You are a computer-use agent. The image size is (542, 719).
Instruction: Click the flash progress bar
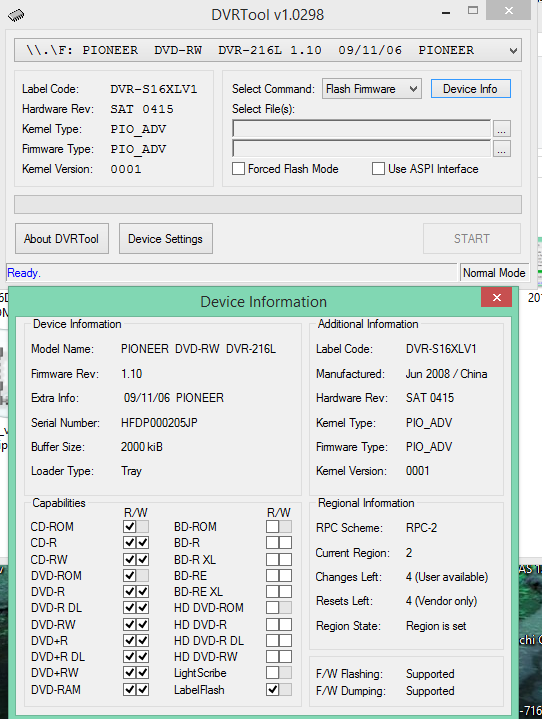pos(268,205)
